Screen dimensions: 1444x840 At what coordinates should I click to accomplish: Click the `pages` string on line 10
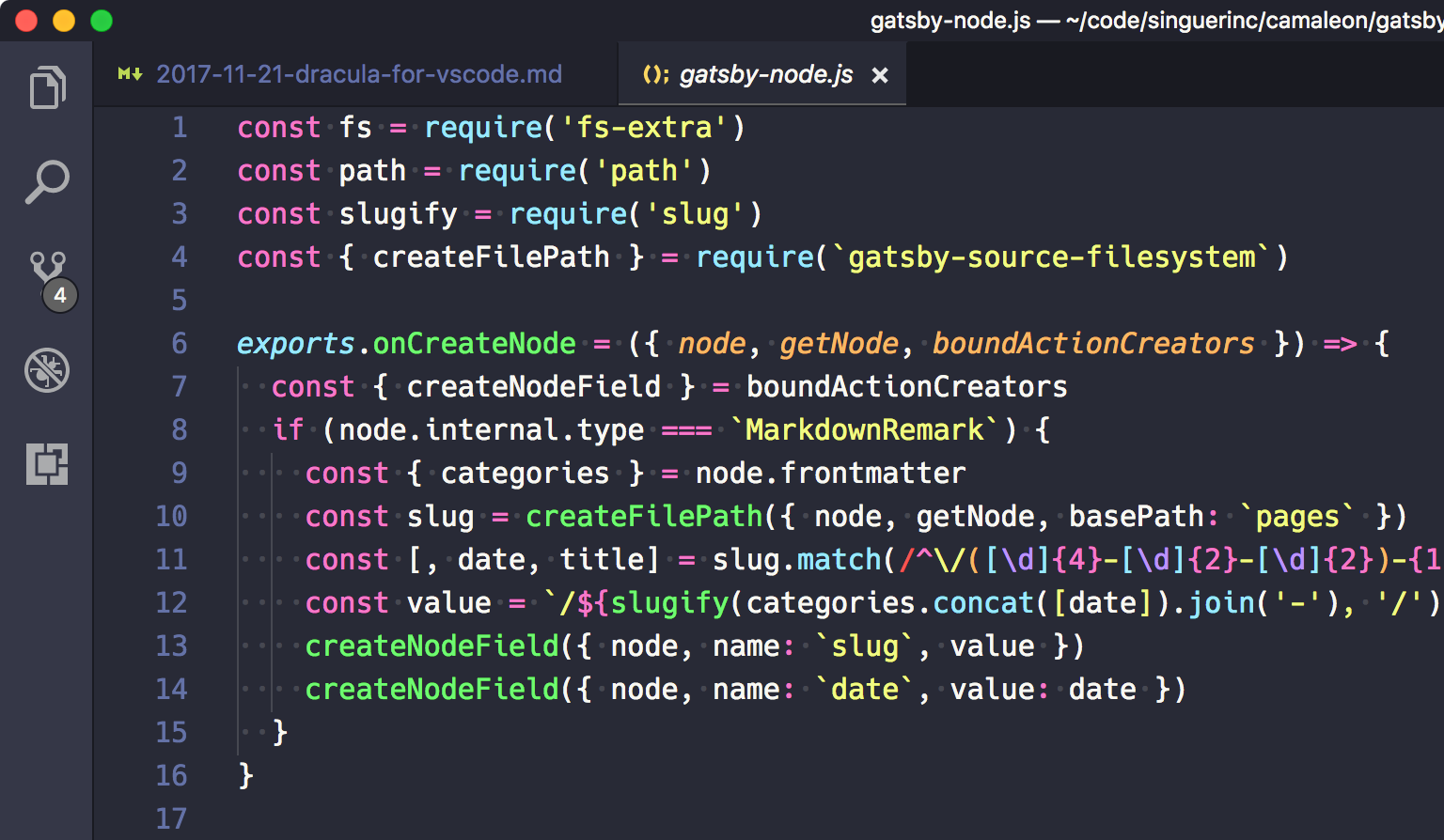point(1297,516)
